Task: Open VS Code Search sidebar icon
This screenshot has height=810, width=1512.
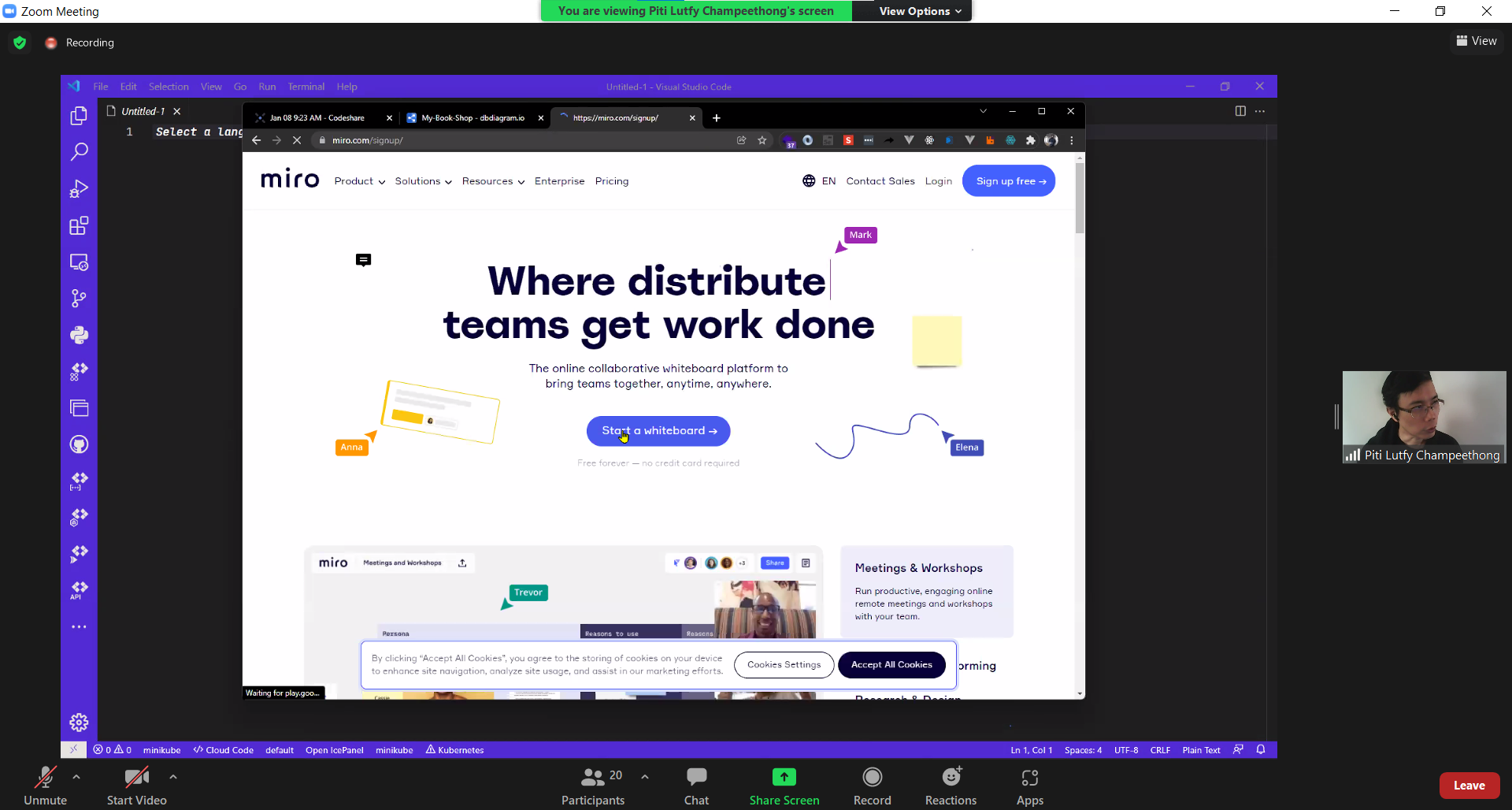Action: click(79, 151)
